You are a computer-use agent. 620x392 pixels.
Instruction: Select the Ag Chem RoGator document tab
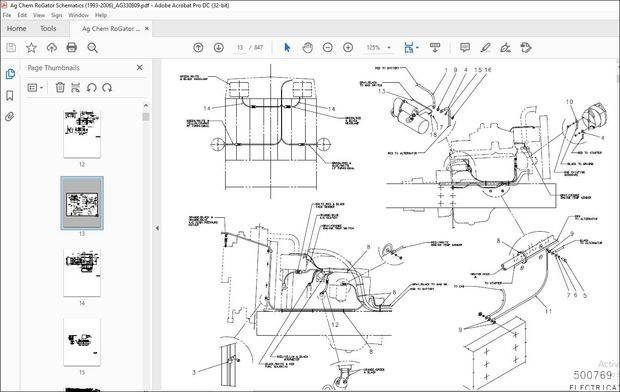[x=111, y=29]
